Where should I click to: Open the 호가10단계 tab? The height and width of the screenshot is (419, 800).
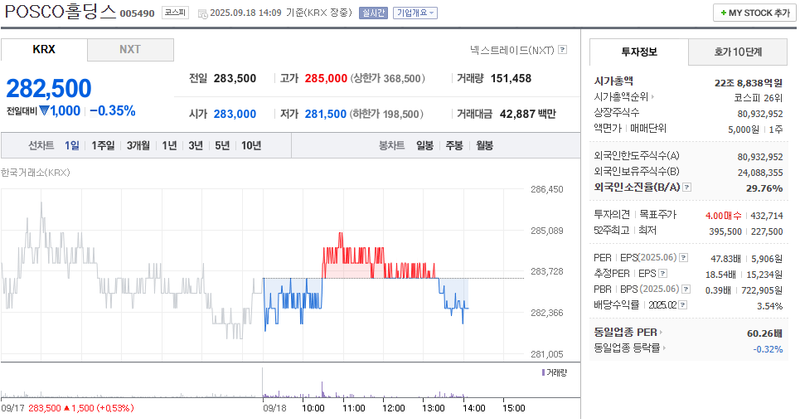pyautogui.click(x=738, y=52)
